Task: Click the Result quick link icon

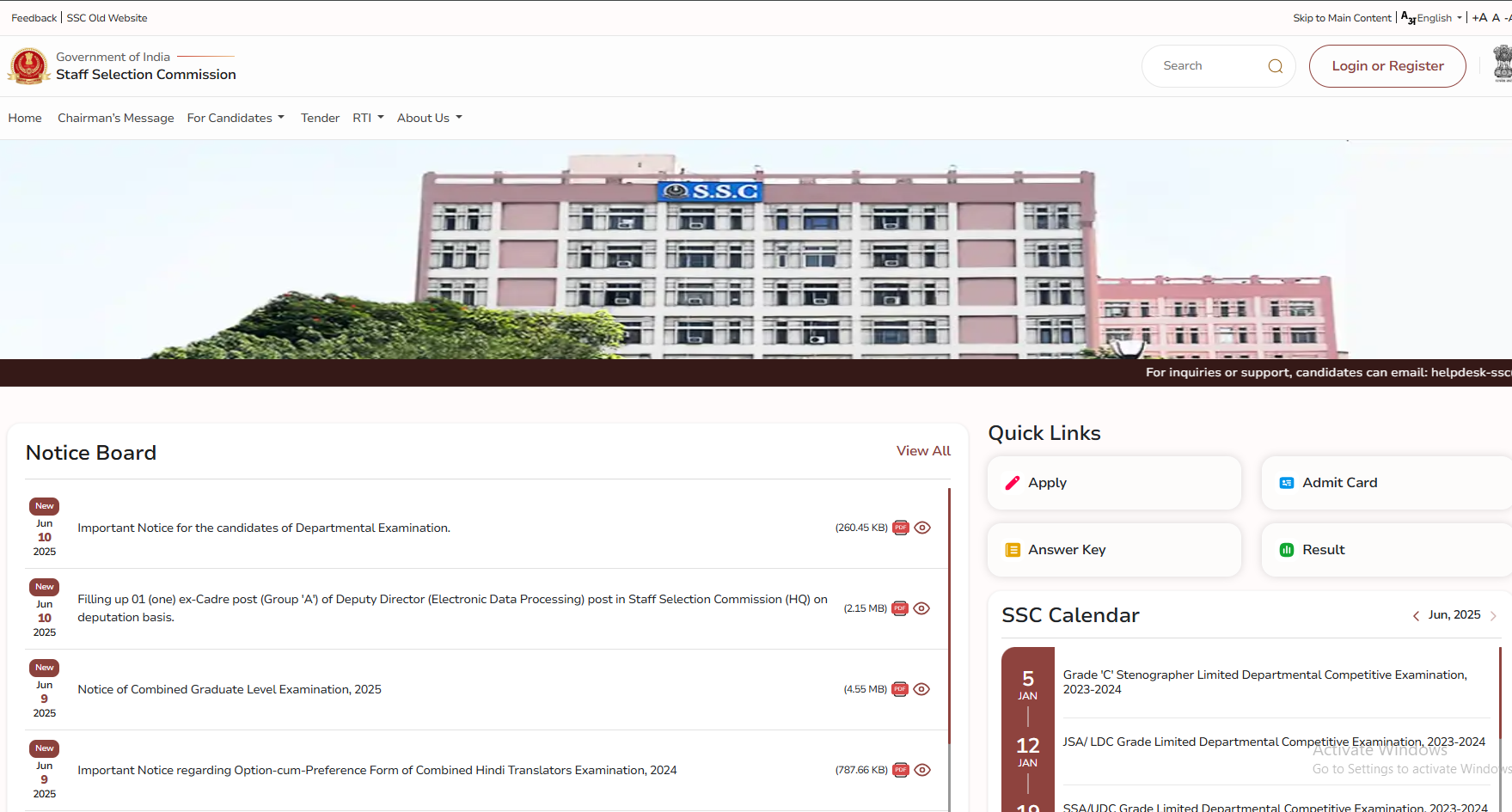Action: click(x=1286, y=550)
